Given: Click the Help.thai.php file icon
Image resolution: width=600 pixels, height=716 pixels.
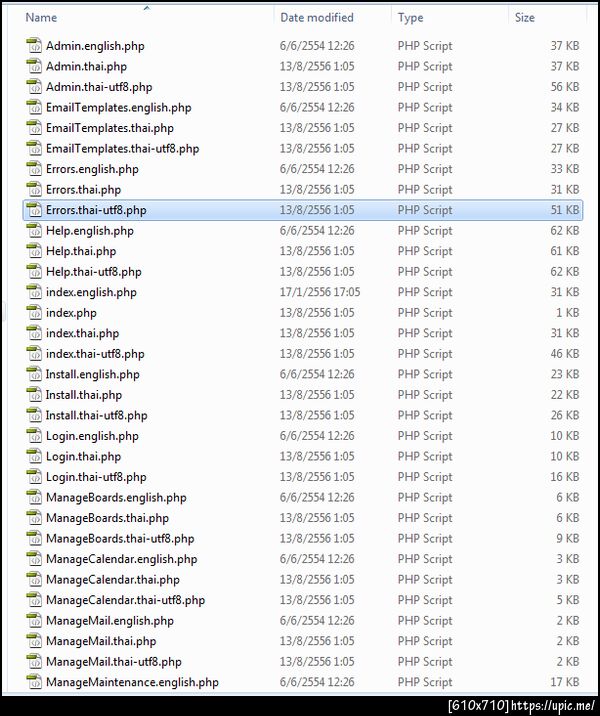Looking at the screenshot, I should click(34, 251).
